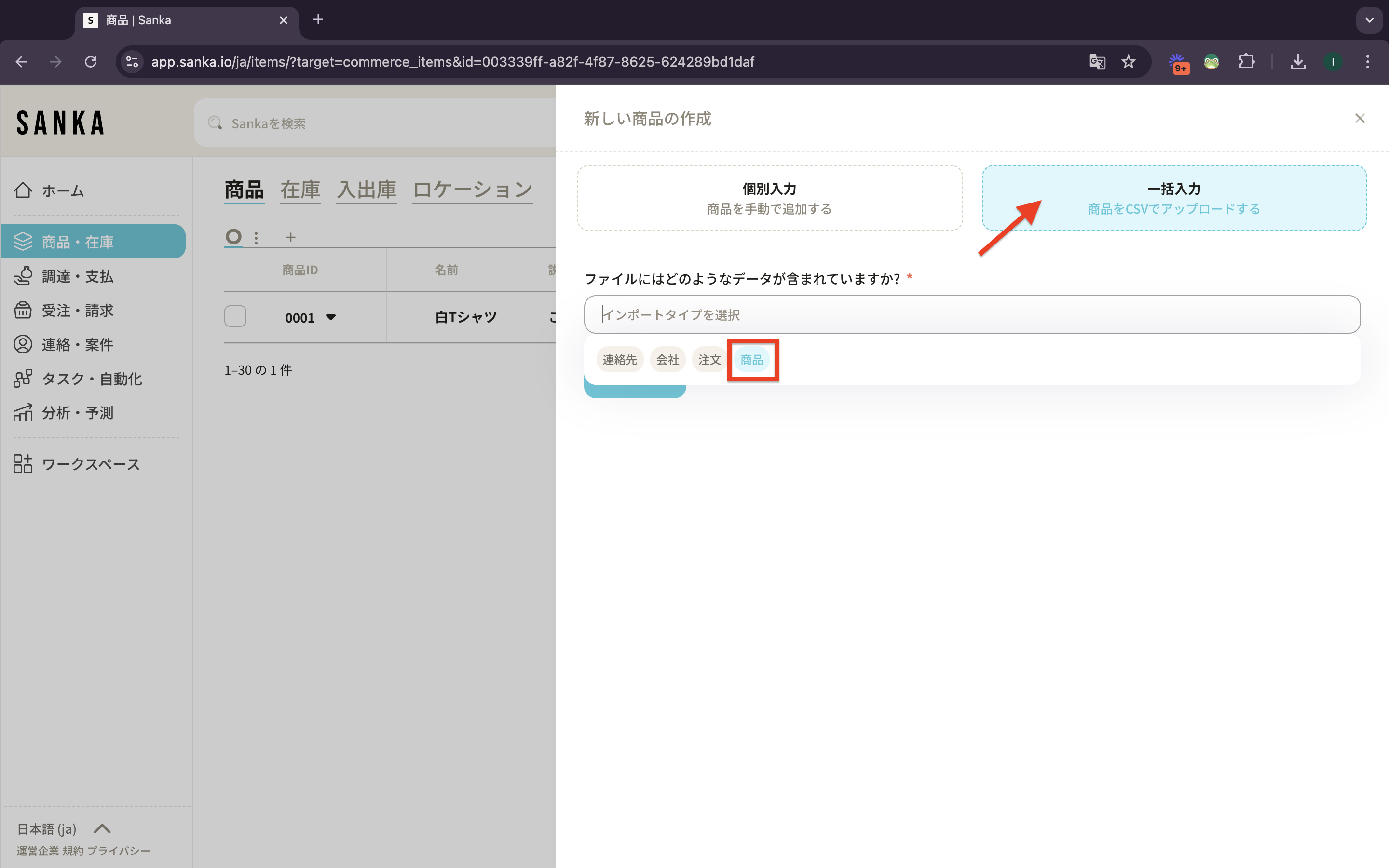Choose 商品 import type tag
The width and height of the screenshot is (1389, 868).
[751, 360]
